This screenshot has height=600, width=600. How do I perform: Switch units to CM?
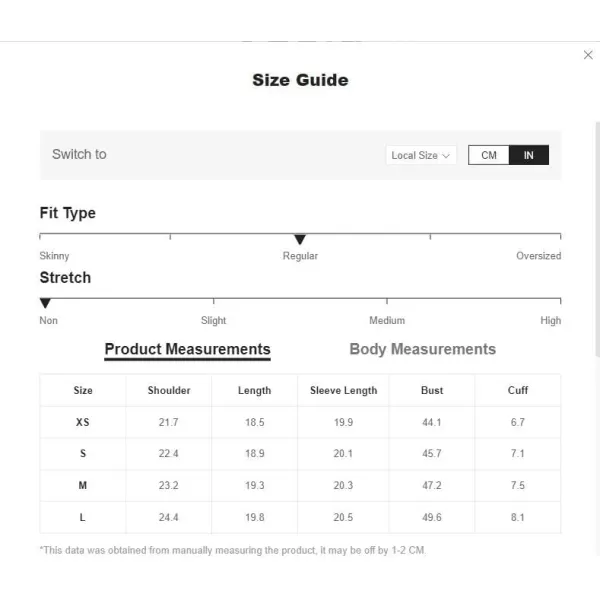(x=489, y=155)
